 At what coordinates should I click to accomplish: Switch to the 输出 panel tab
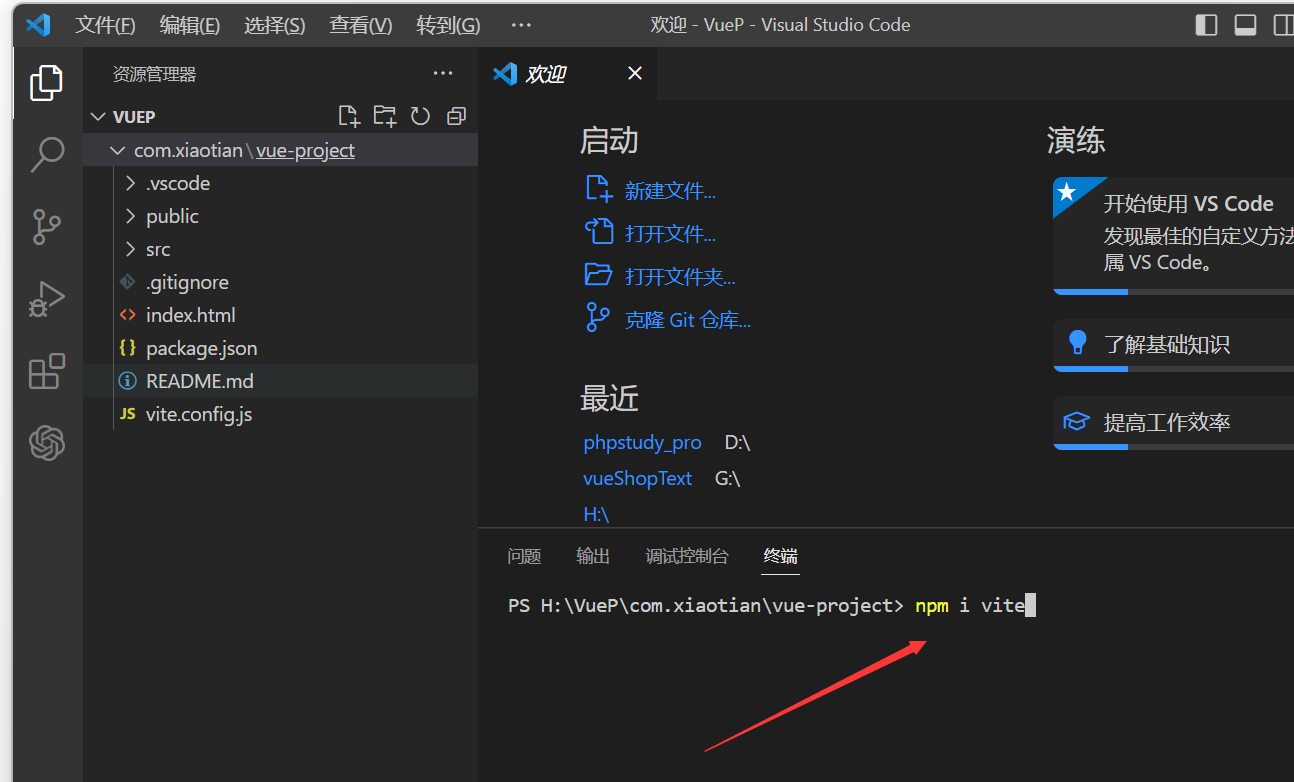pyautogui.click(x=593, y=556)
